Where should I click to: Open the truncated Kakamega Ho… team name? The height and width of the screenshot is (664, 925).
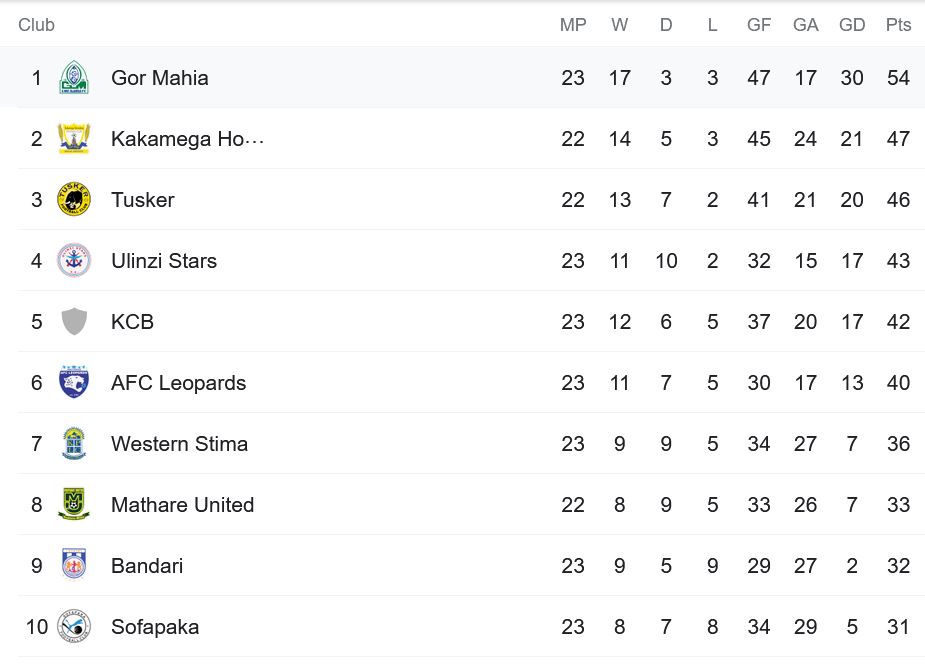click(x=187, y=139)
